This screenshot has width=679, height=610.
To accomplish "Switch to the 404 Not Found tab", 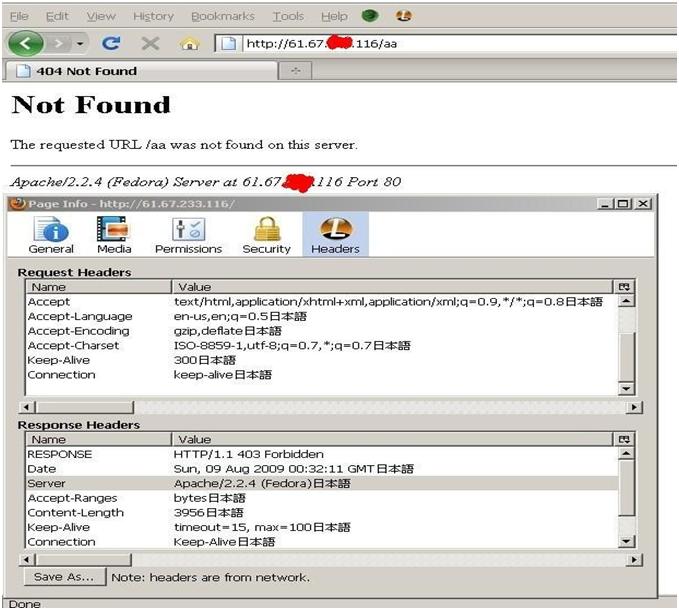I will (87, 71).
